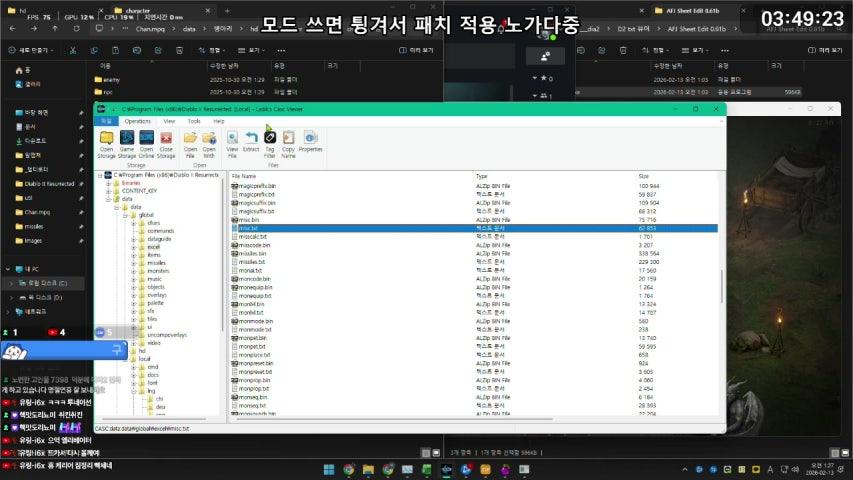Sort file list by Size column
The image size is (853, 480).
[643, 176]
